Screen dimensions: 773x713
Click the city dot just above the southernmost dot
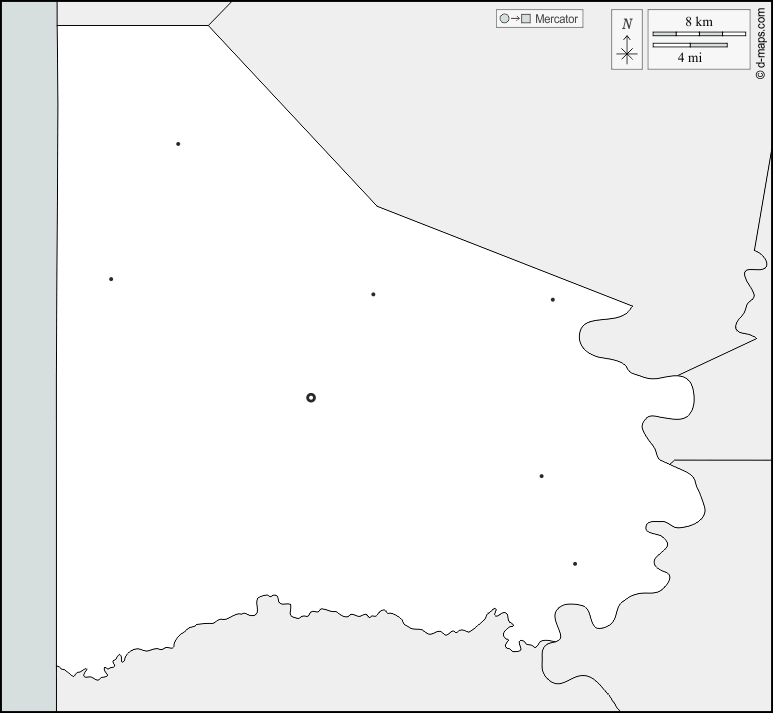[x=541, y=476]
